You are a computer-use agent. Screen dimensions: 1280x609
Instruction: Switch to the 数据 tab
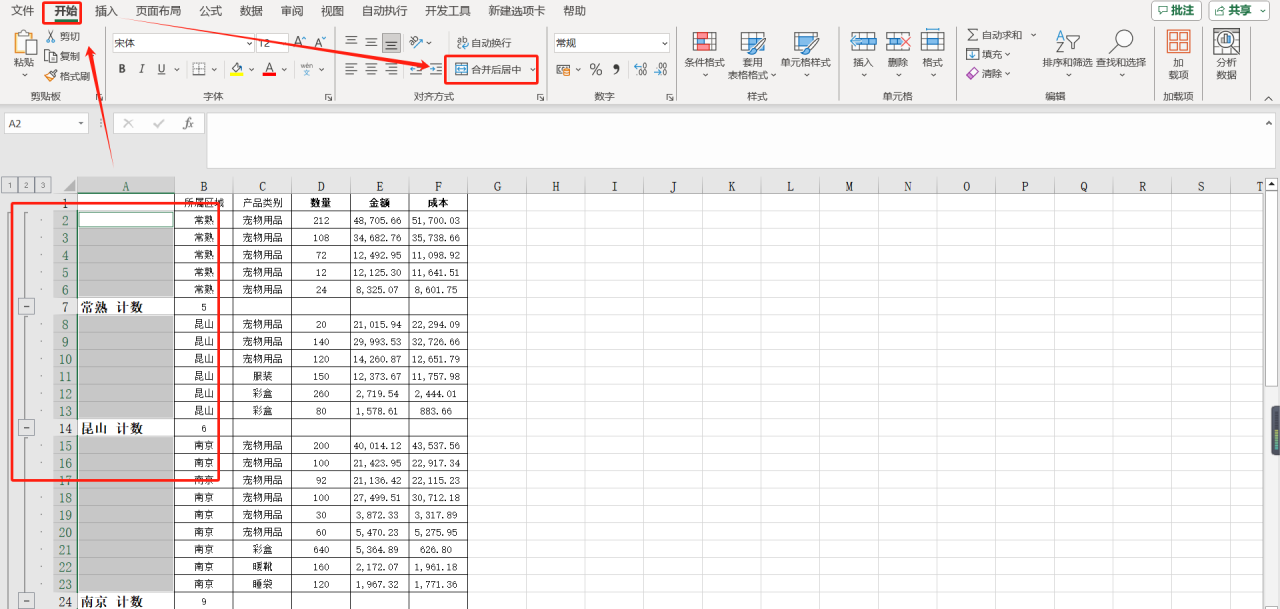tap(251, 11)
